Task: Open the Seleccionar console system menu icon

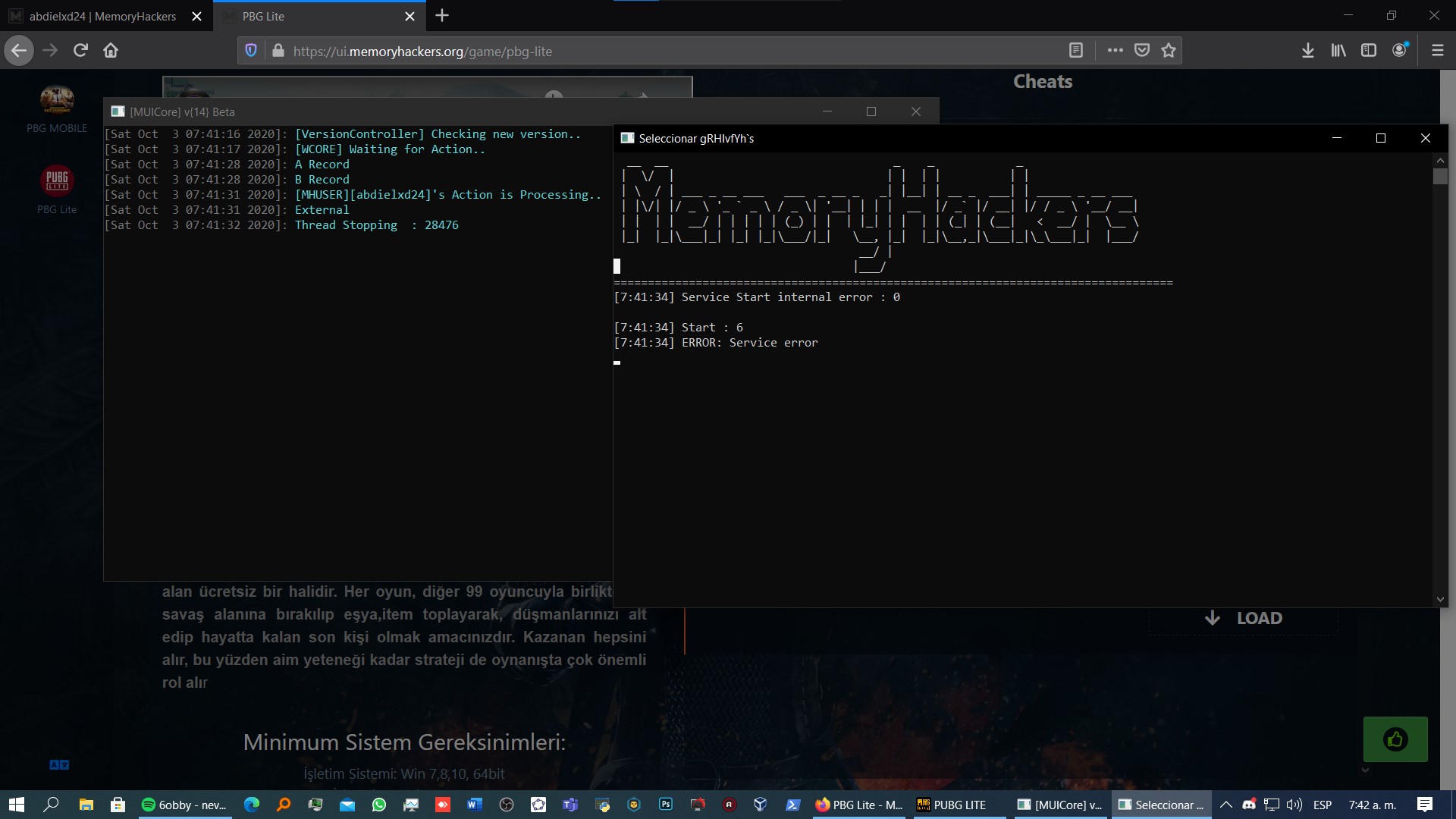Action: tap(627, 138)
